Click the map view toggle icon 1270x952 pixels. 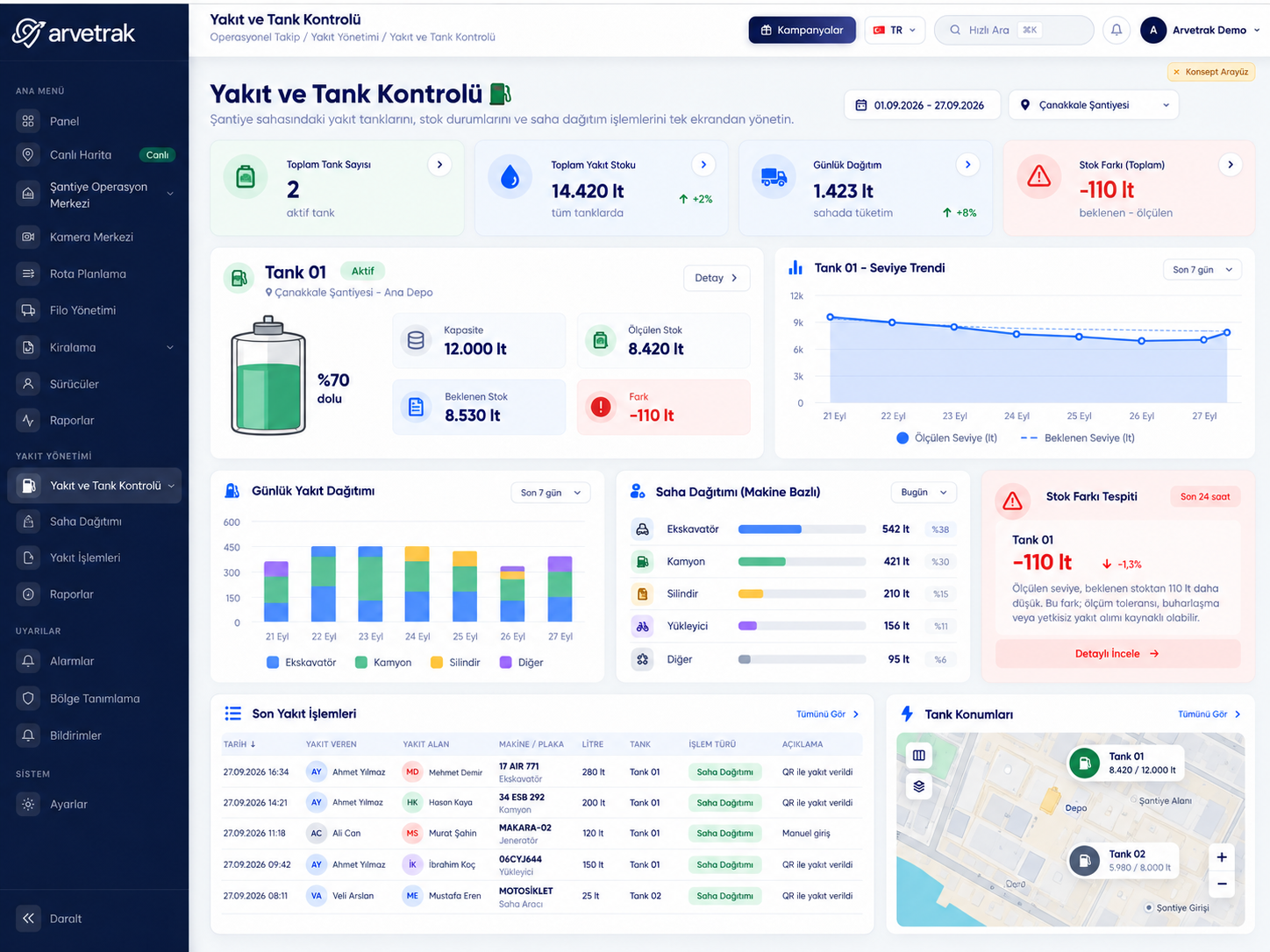coord(918,755)
